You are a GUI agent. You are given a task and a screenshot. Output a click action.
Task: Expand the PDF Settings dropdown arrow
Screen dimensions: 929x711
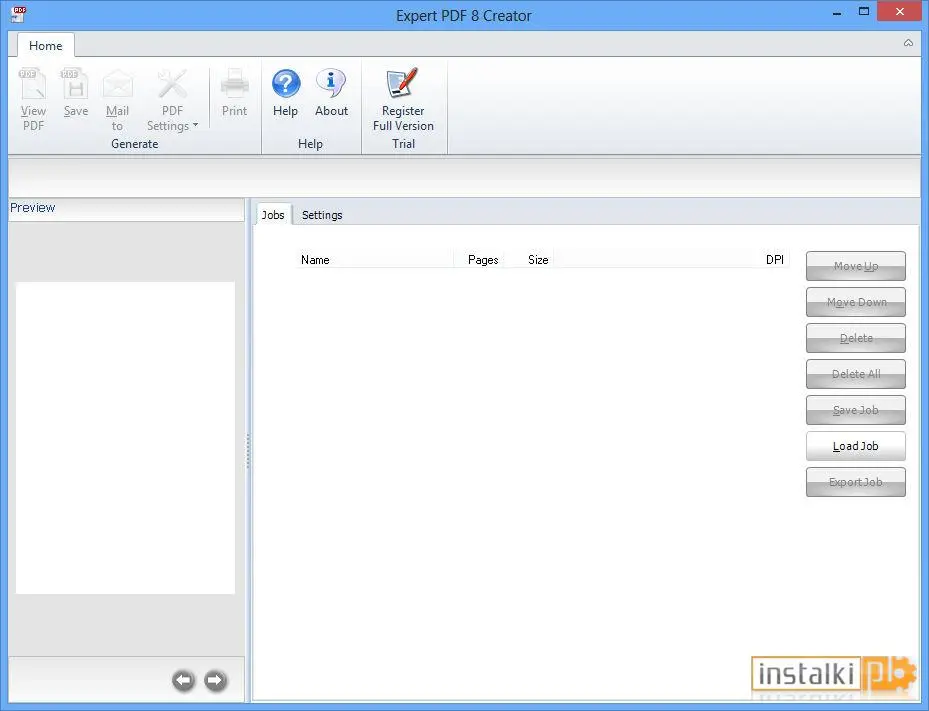[196, 125]
